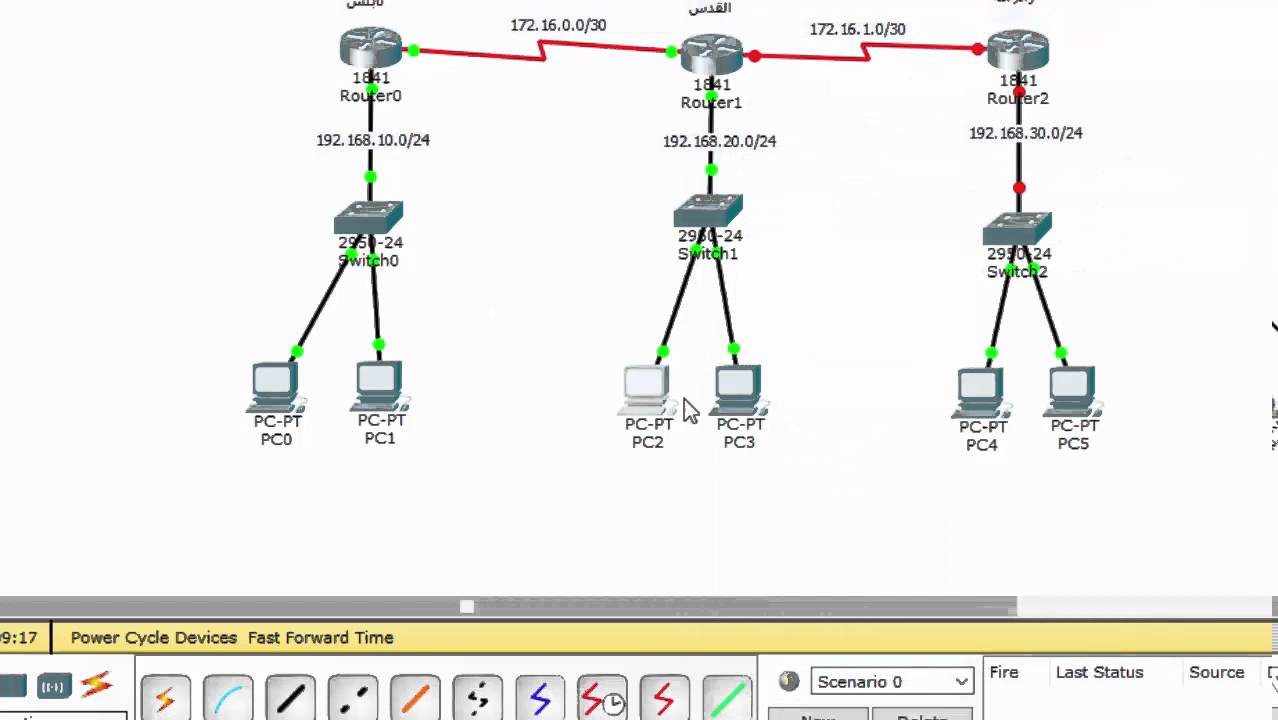Click the 172.16.1.0/30 network label
This screenshot has height=720, width=1278.
[x=857, y=29]
